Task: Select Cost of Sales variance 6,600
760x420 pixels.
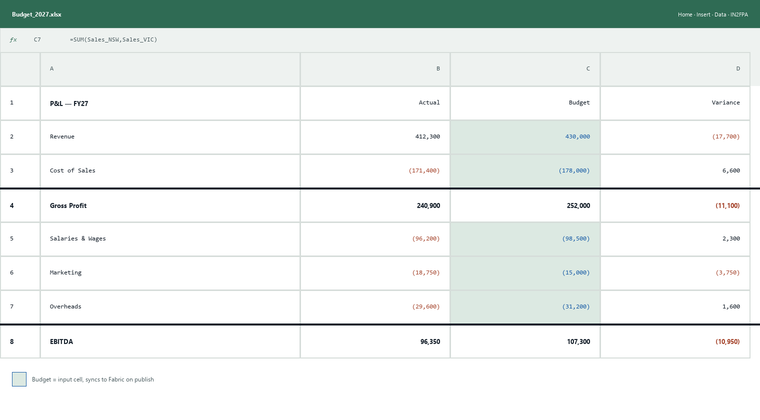Action: (x=675, y=171)
